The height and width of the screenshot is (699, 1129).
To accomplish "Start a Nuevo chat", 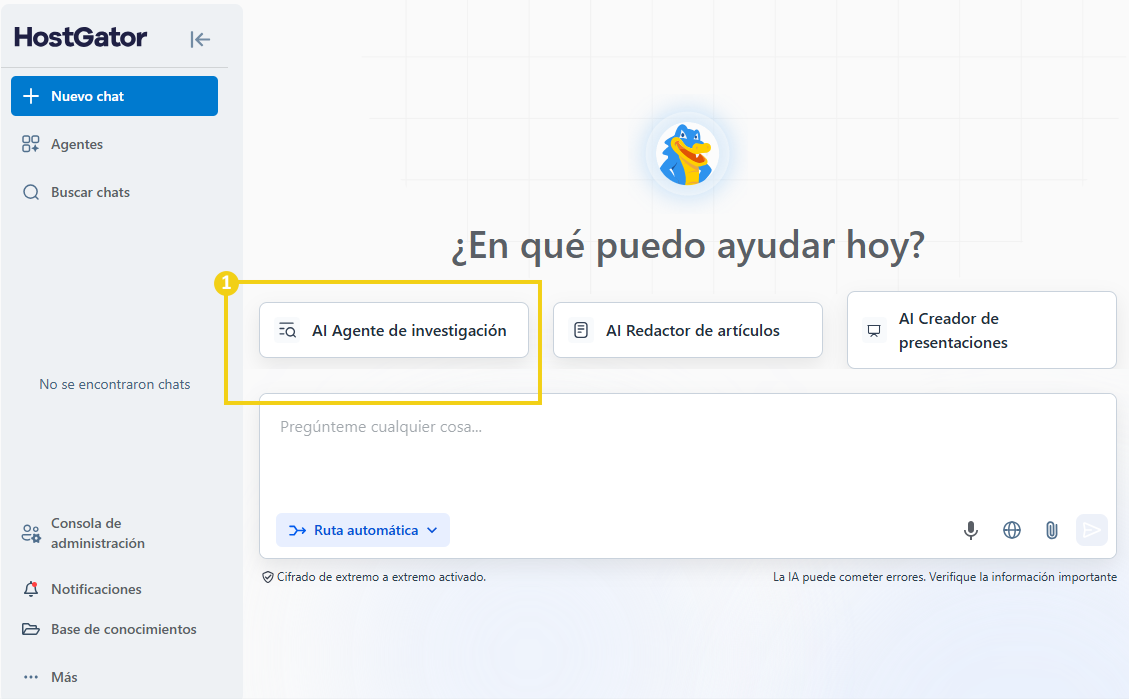I will point(114,96).
